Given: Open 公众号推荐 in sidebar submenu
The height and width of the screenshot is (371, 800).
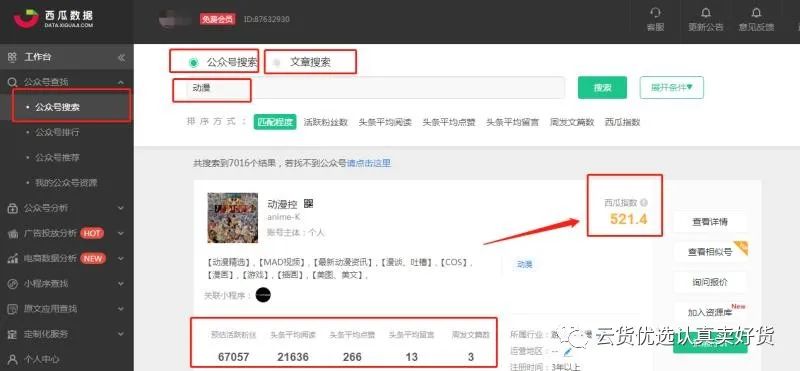Looking at the screenshot, I should (57, 158).
